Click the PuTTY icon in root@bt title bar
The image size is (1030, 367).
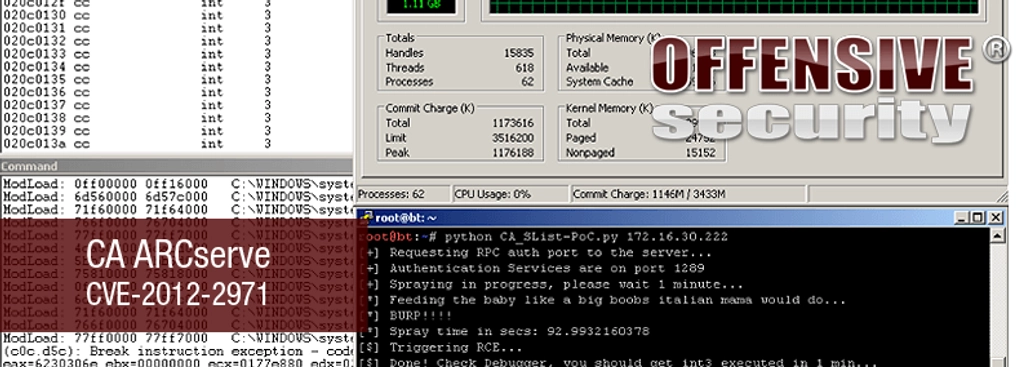tap(367, 217)
